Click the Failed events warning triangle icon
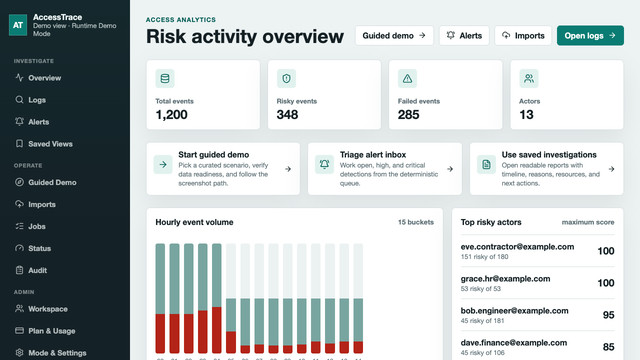The width and height of the screenshot is (640, 360). coord(407,78)
